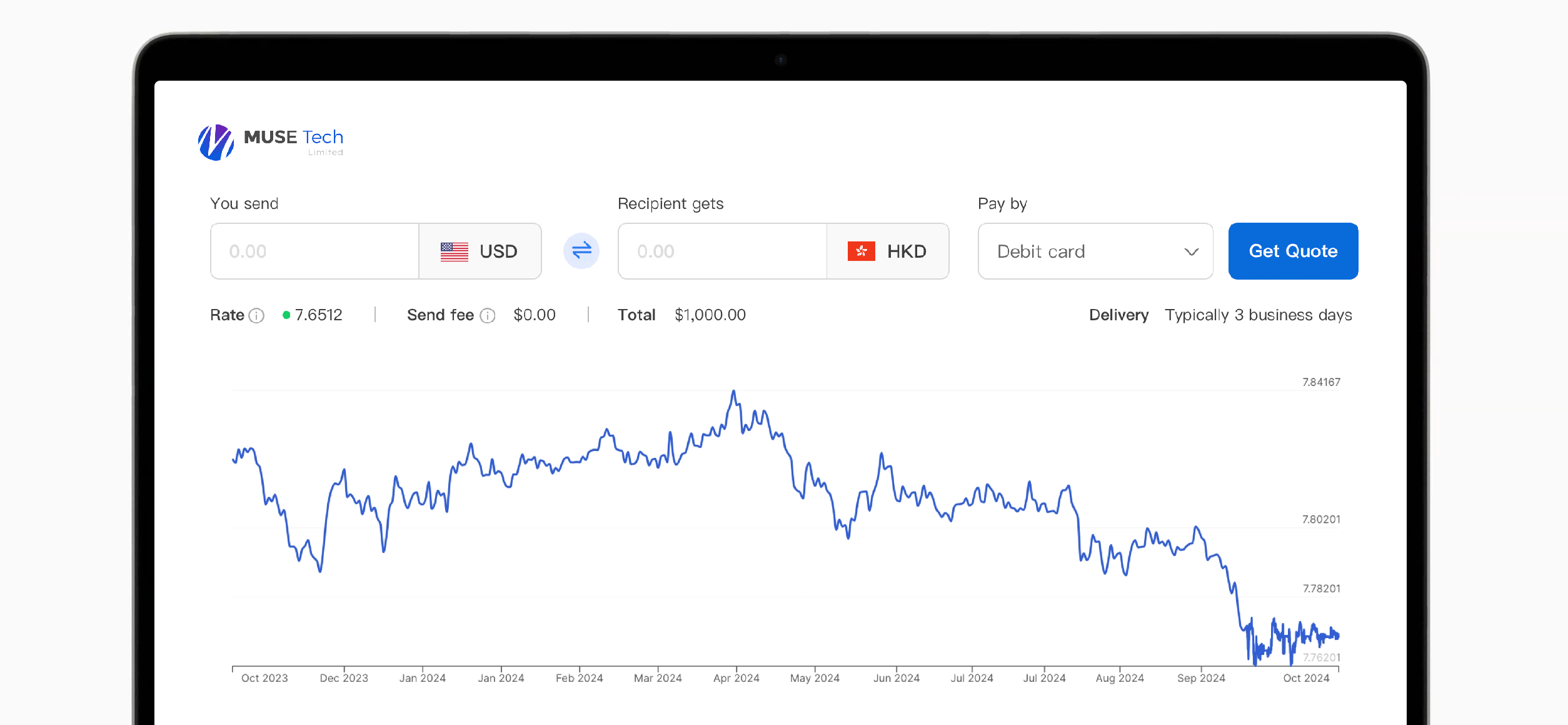Expand the Debit card payment dropdown
The image size is (1568, 725).
click(x=1095, y=251)
